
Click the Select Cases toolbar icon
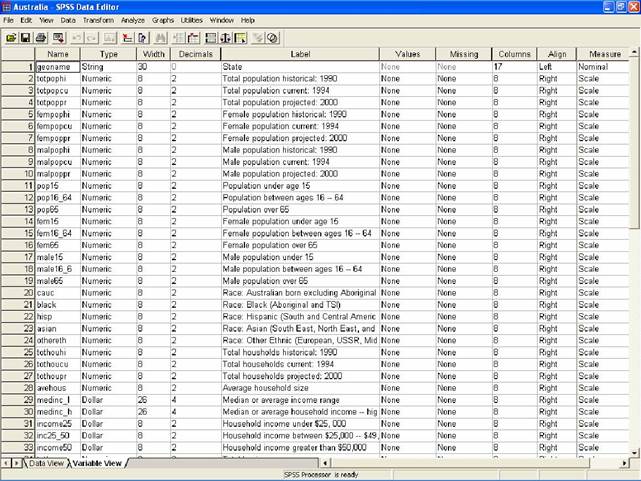(x=241, y=37)
